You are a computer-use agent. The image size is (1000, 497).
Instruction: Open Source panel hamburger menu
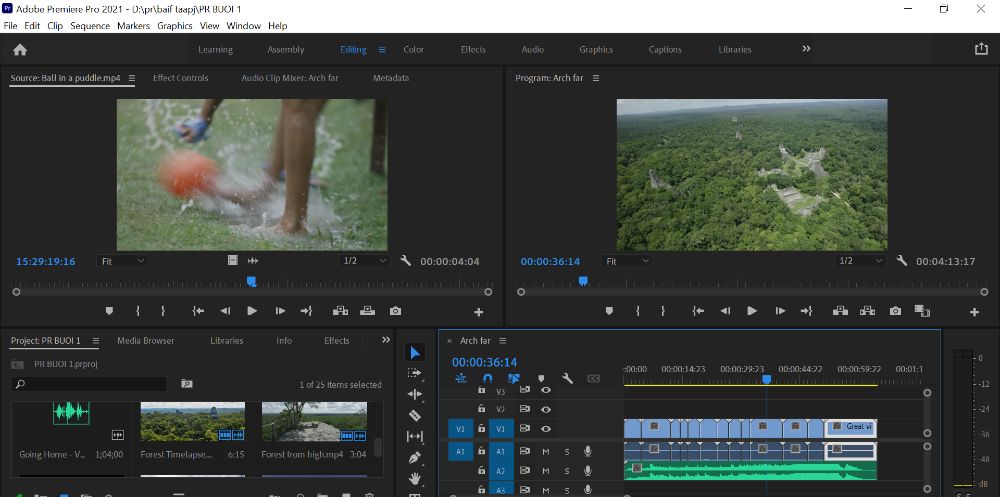[131, 78]
